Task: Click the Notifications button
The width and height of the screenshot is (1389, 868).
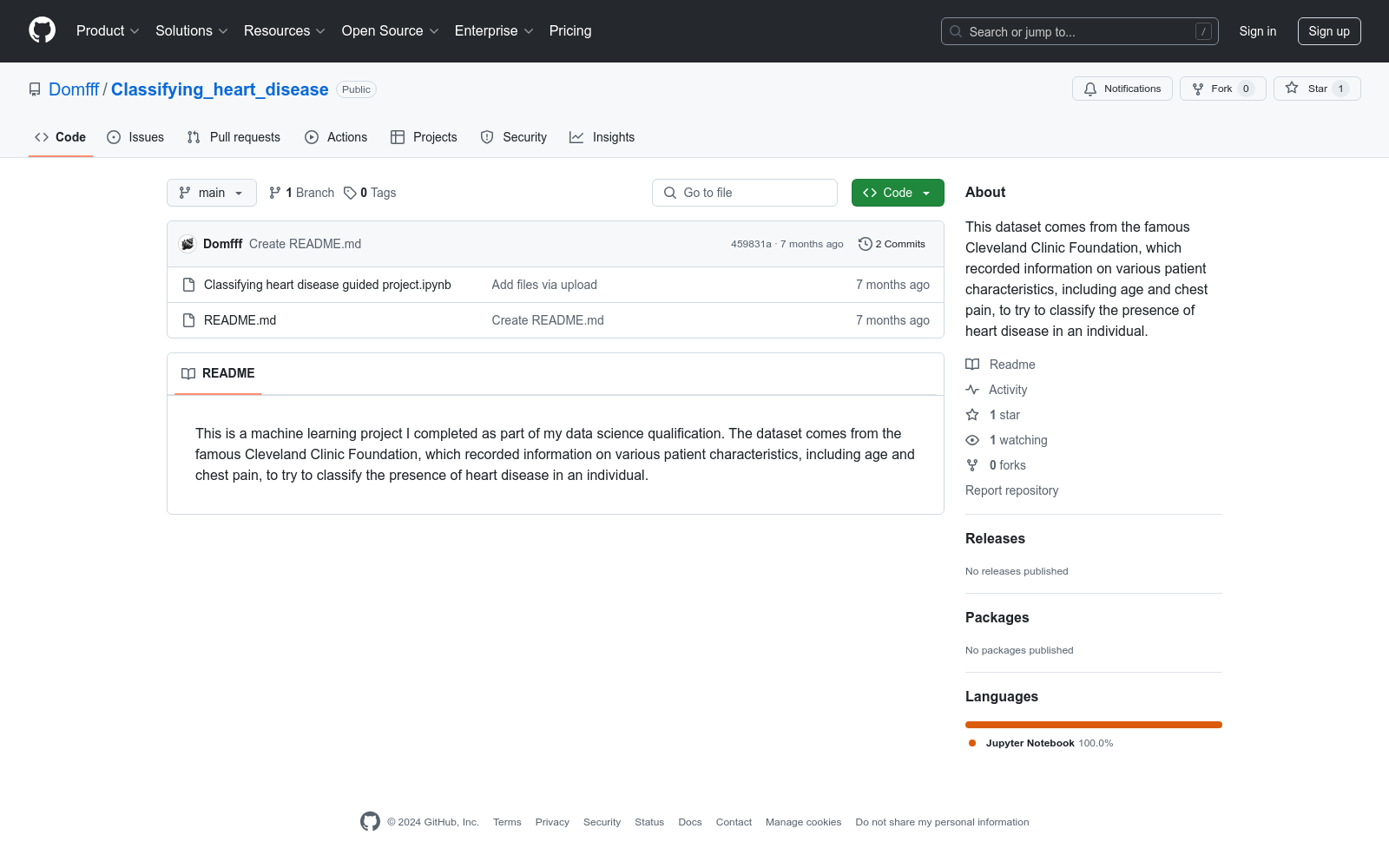Action: tap(1122, 89)
